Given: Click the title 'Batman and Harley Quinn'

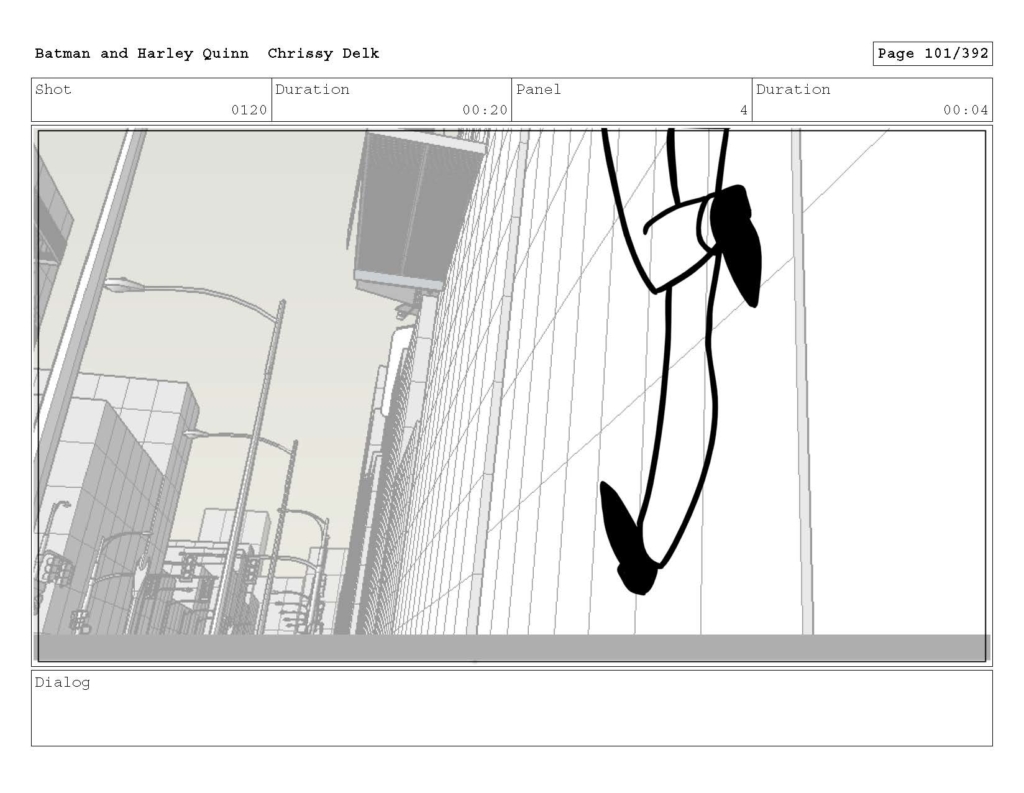Looking at the screenshot, I should tap(142, 54).
